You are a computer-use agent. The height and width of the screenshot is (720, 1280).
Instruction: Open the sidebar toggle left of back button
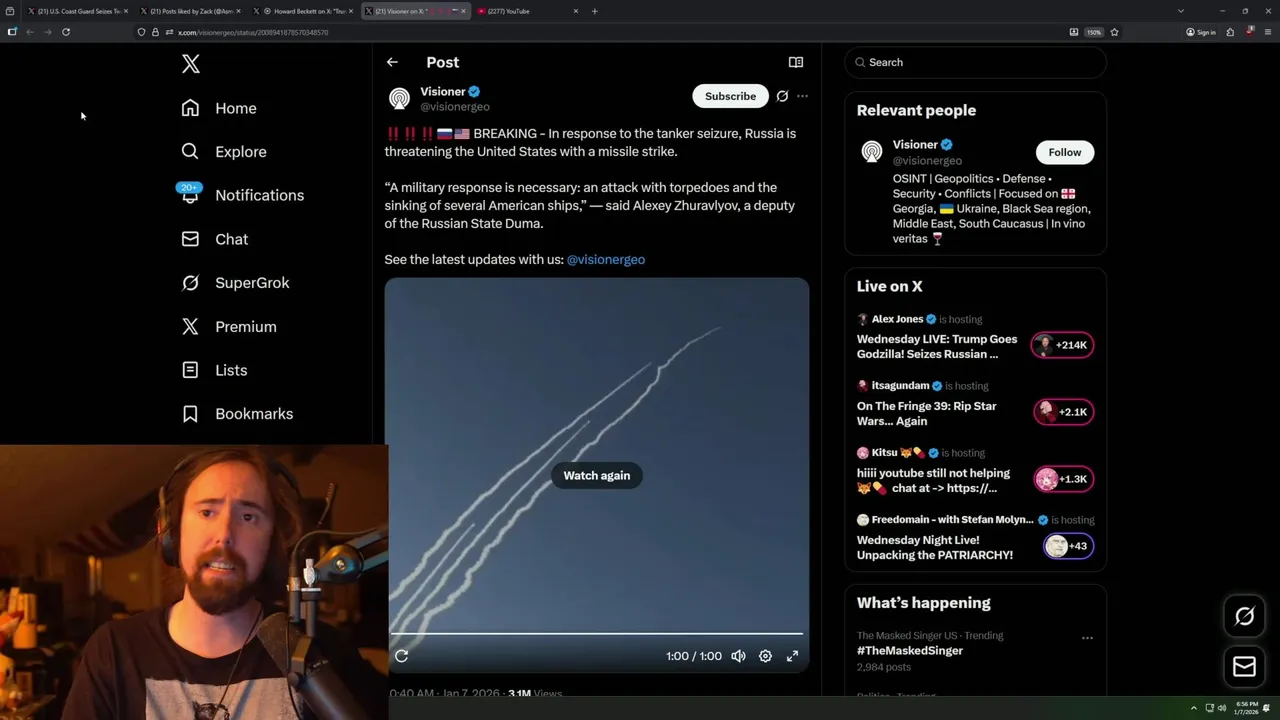pyautogui.click(x=12, y=32)
